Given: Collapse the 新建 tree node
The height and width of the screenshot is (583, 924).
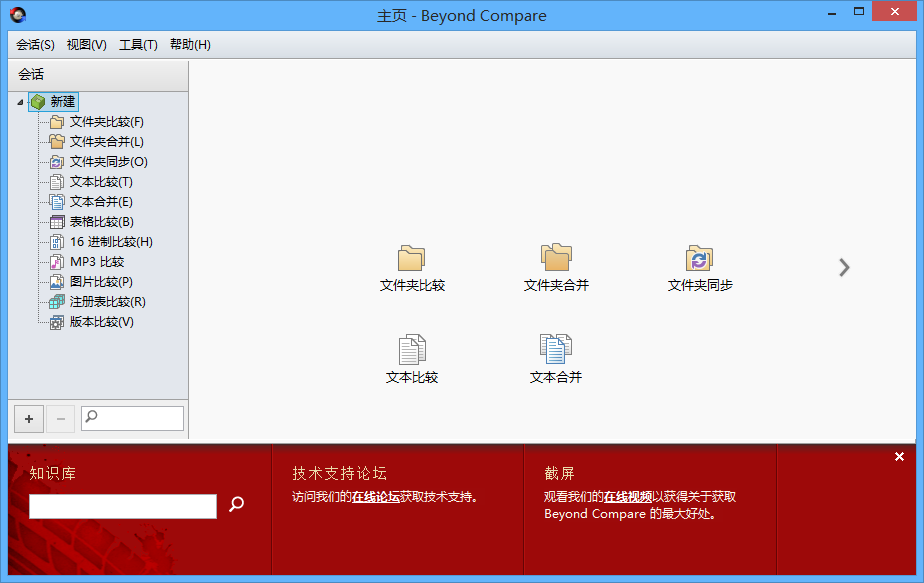Looking at the screenshot, I should [x=20, y=102].
